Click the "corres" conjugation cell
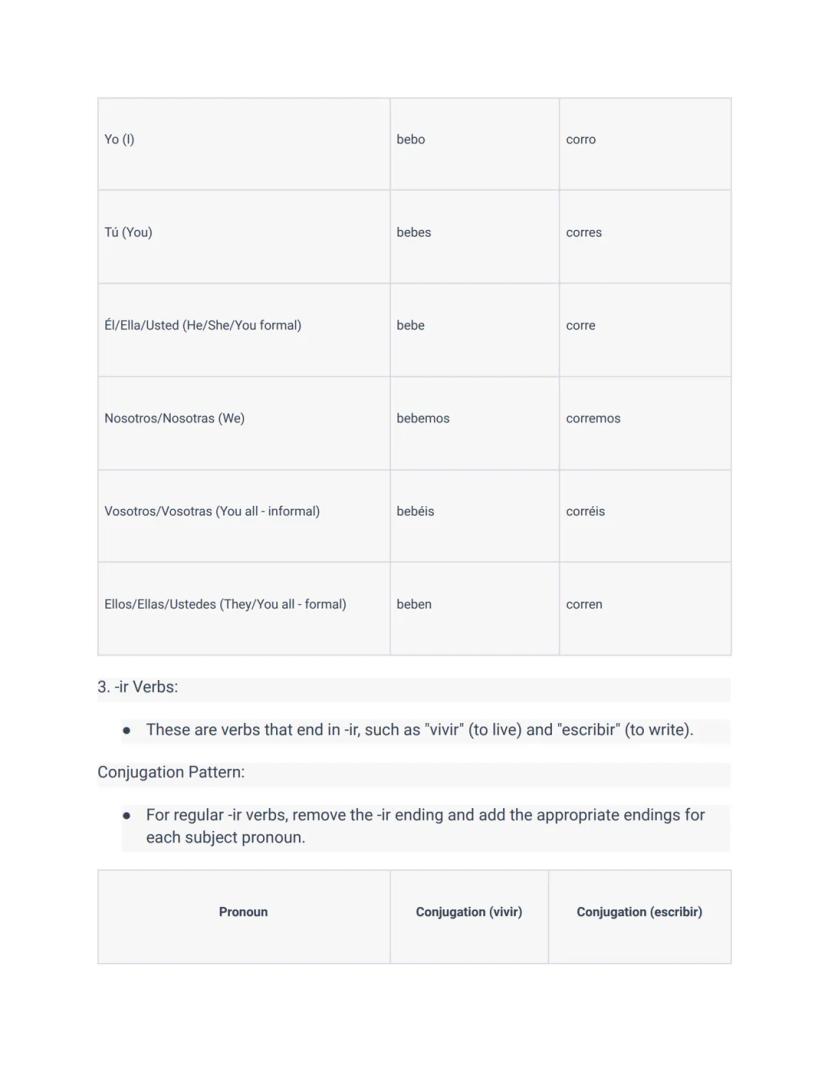The height and width of the screenshot is (1071, 828). (584, 233)
